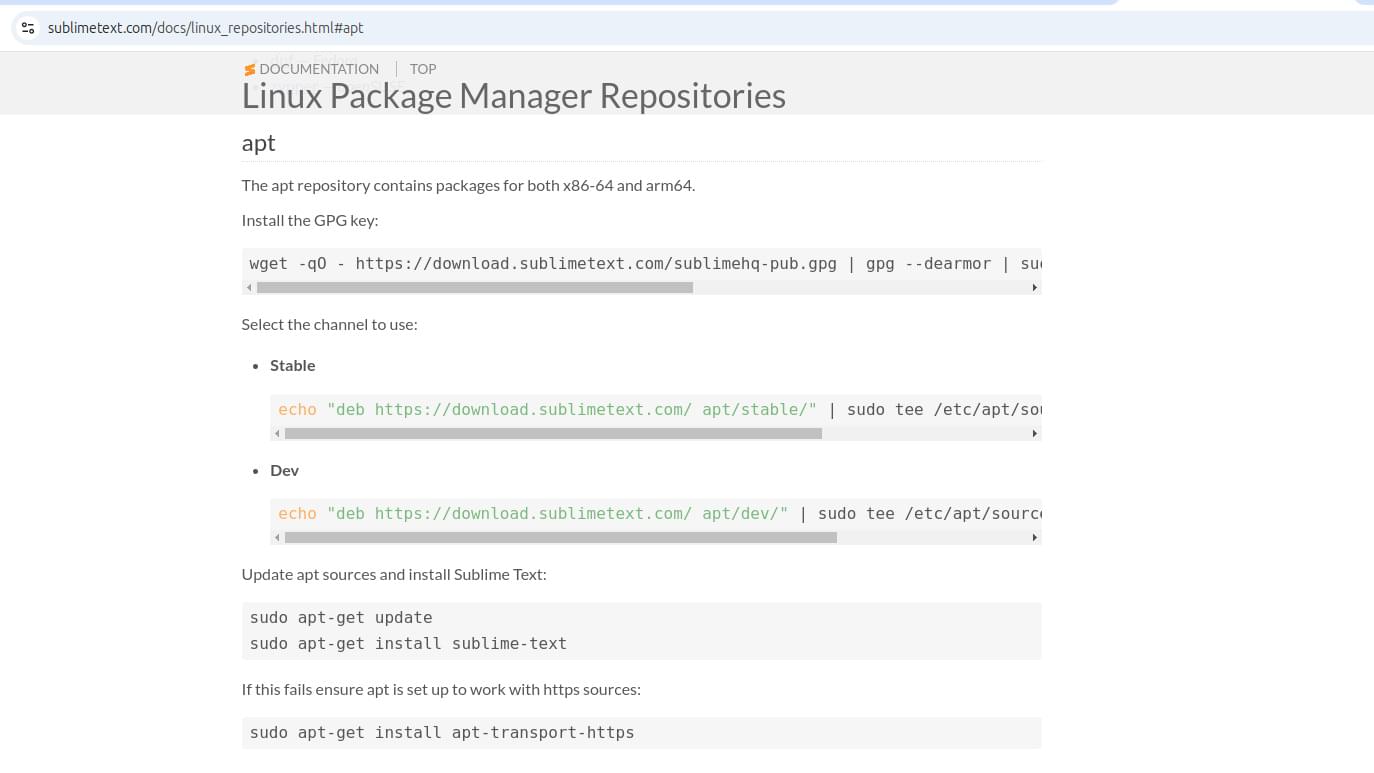Click the site information icon in address bar

coord(28,28)
